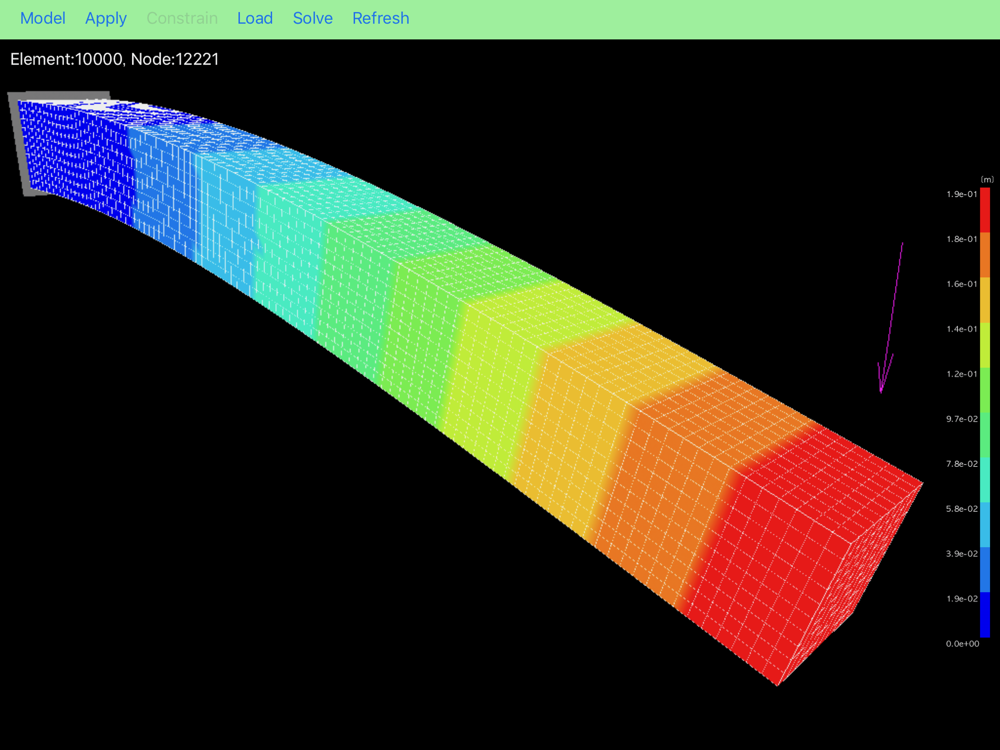Open the Load menu
The width and height of the screenshot is (1000, 750).
[255, 18]
